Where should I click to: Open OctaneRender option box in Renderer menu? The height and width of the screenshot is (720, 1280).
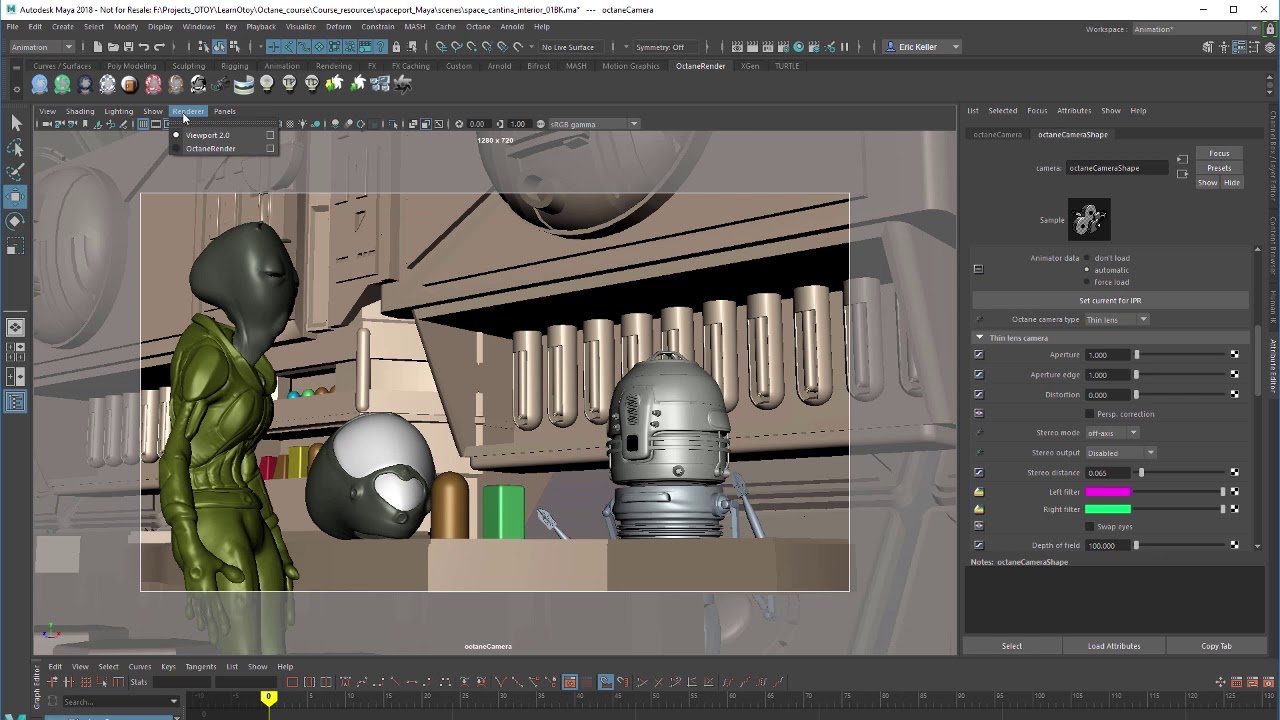click(x=270, y=149)
